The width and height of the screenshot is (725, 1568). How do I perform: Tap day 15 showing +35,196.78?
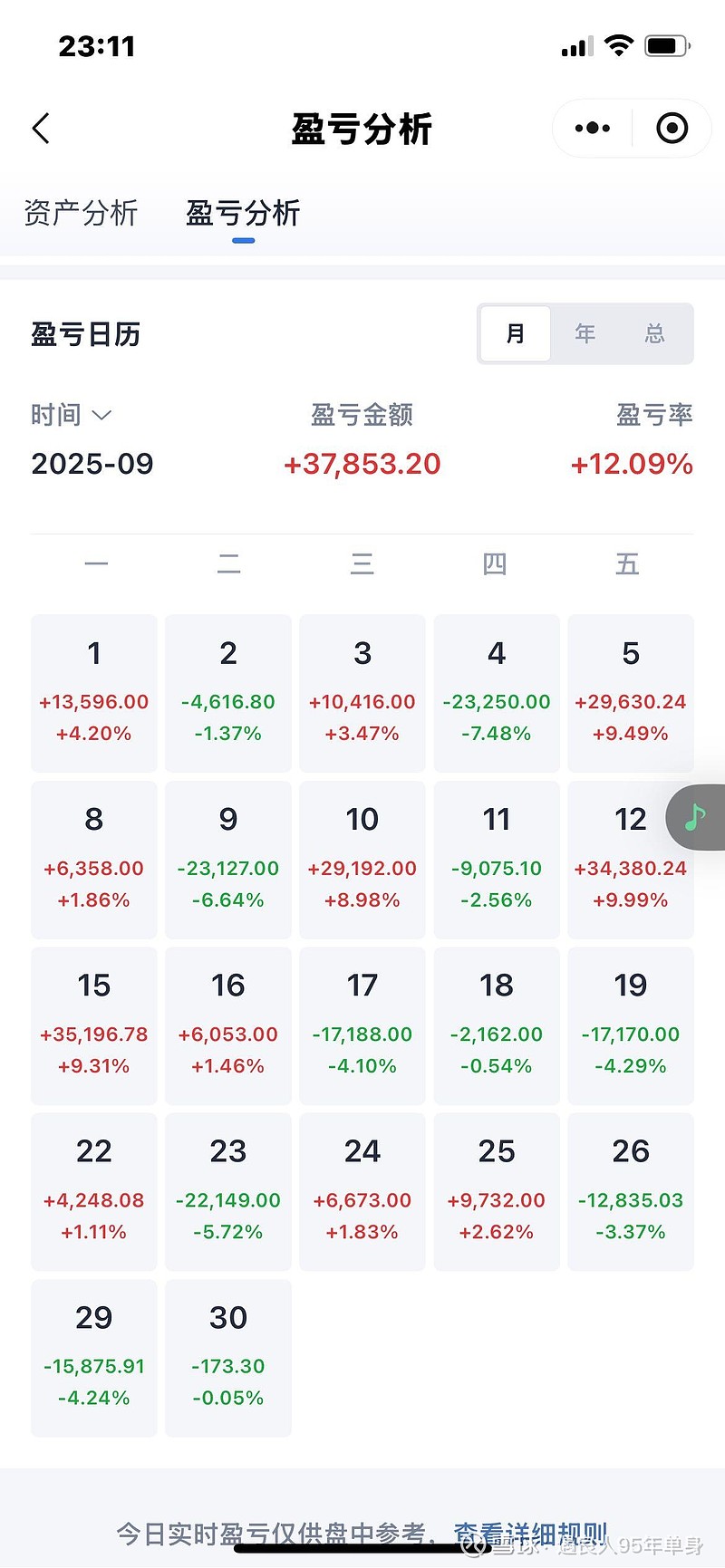94,1025
